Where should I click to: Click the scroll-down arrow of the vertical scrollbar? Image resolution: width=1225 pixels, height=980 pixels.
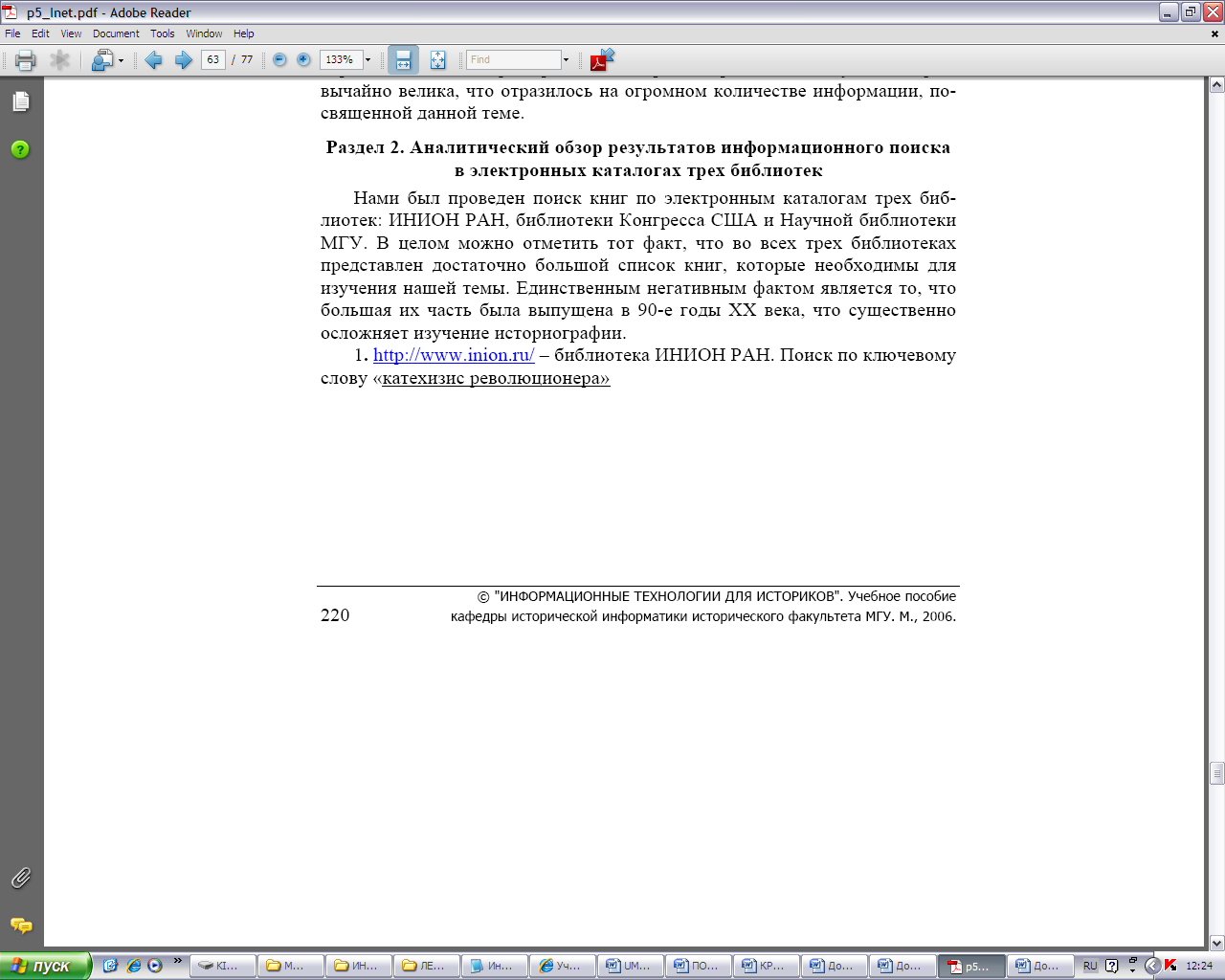tap(1216, 943)
